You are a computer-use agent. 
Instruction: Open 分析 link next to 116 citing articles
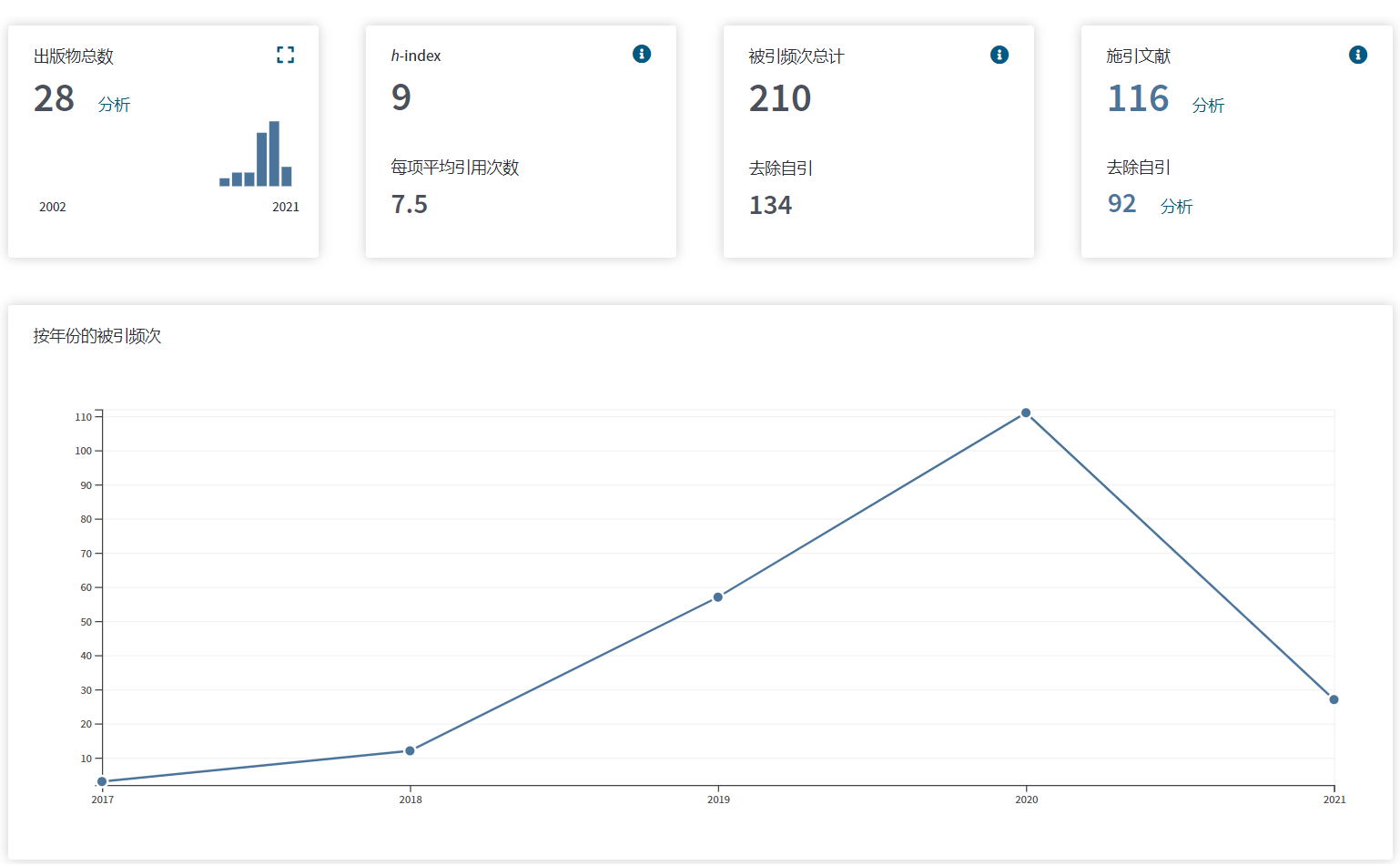pyautogui.click(x=1208, y=106)
